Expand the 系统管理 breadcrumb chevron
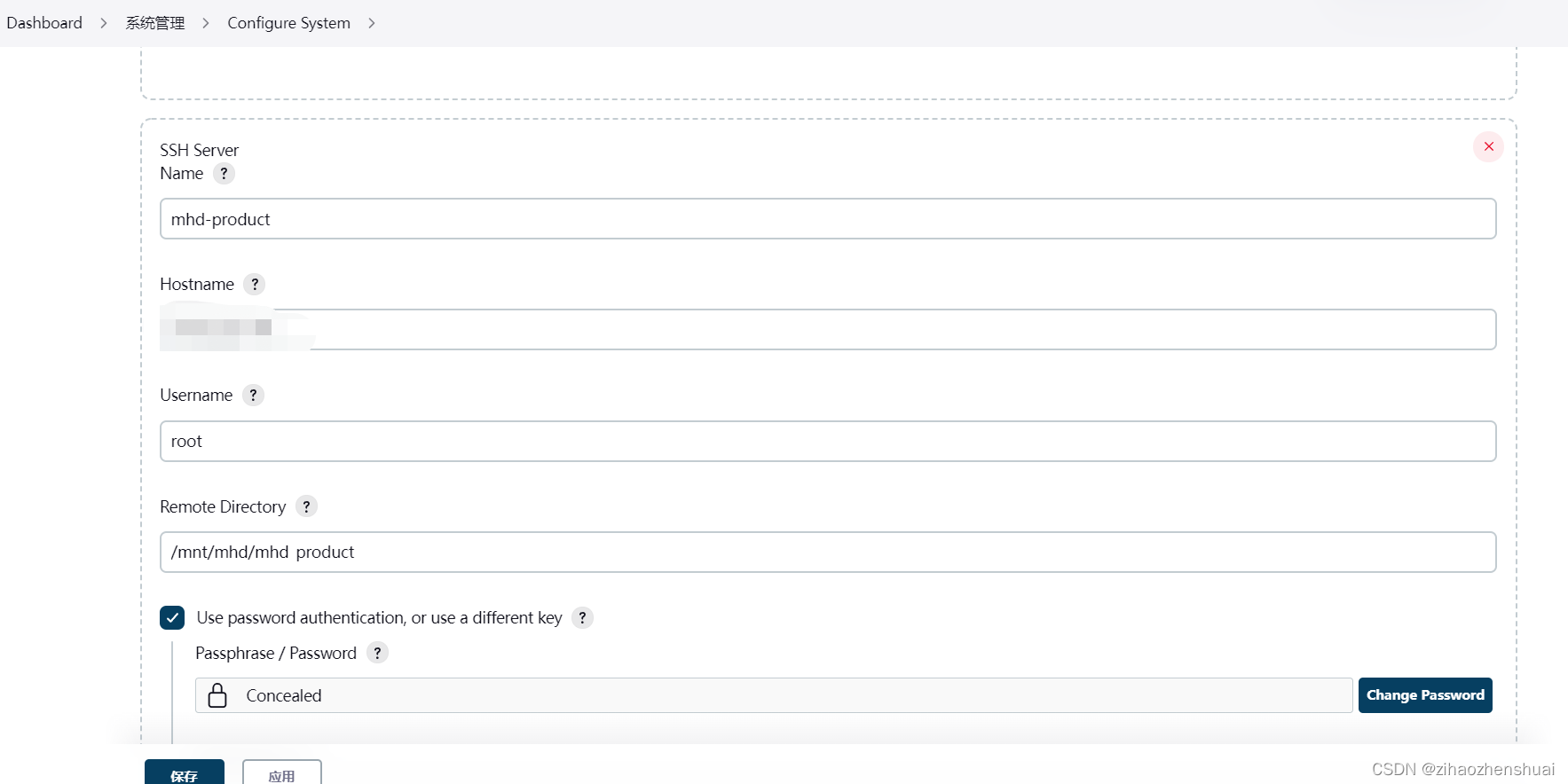Viewport: 1568px width, 784px height. point(206,23)
